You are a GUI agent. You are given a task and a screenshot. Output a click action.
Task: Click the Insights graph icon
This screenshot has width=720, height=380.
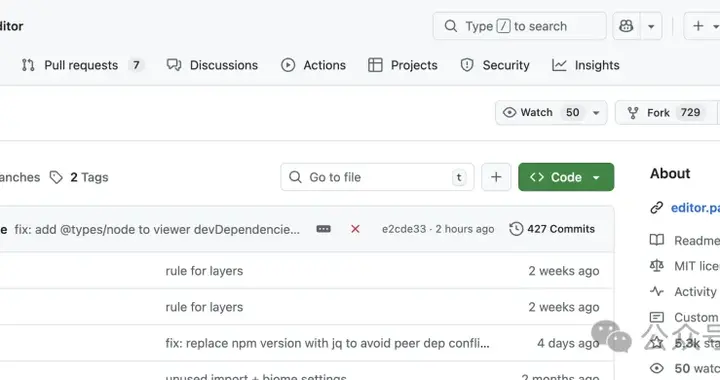coord(559,65)
